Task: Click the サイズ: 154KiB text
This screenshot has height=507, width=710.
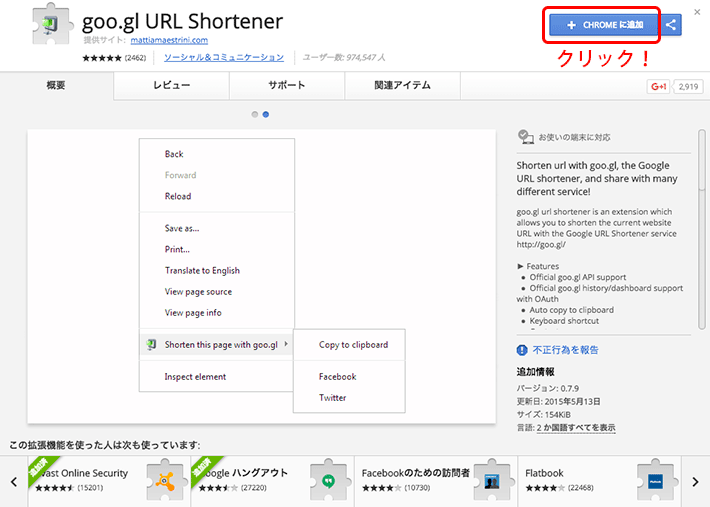Action: (544, 415)
